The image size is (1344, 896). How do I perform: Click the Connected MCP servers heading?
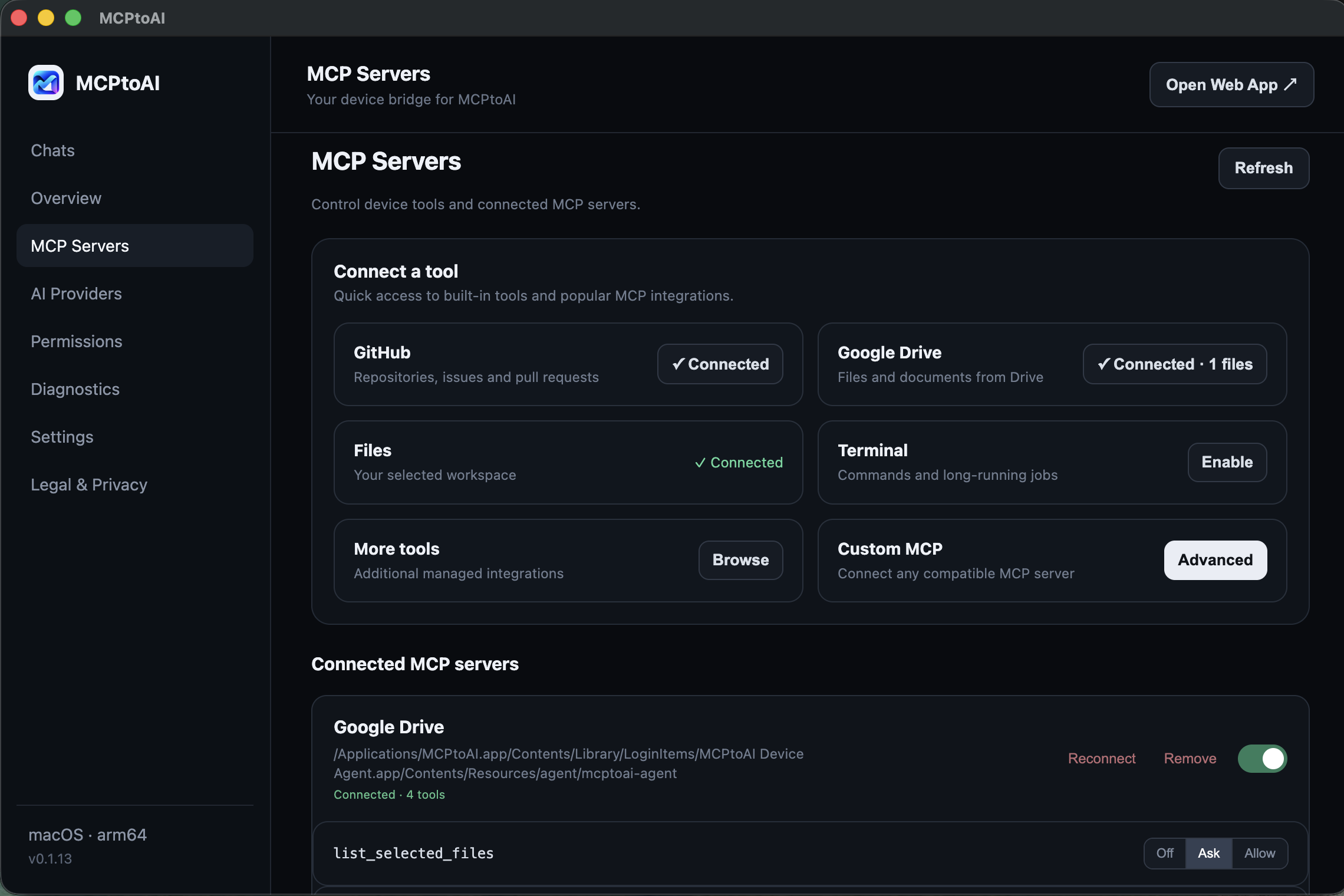[415, 664]
